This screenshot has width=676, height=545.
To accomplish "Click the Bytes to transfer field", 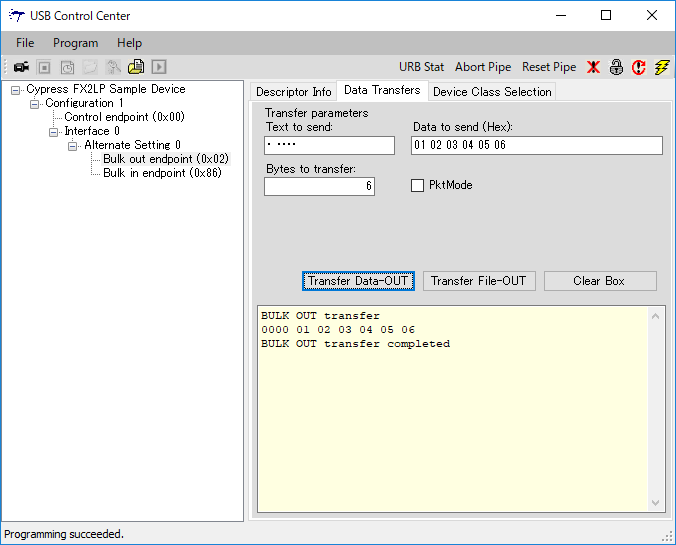I will click(319, 187).
